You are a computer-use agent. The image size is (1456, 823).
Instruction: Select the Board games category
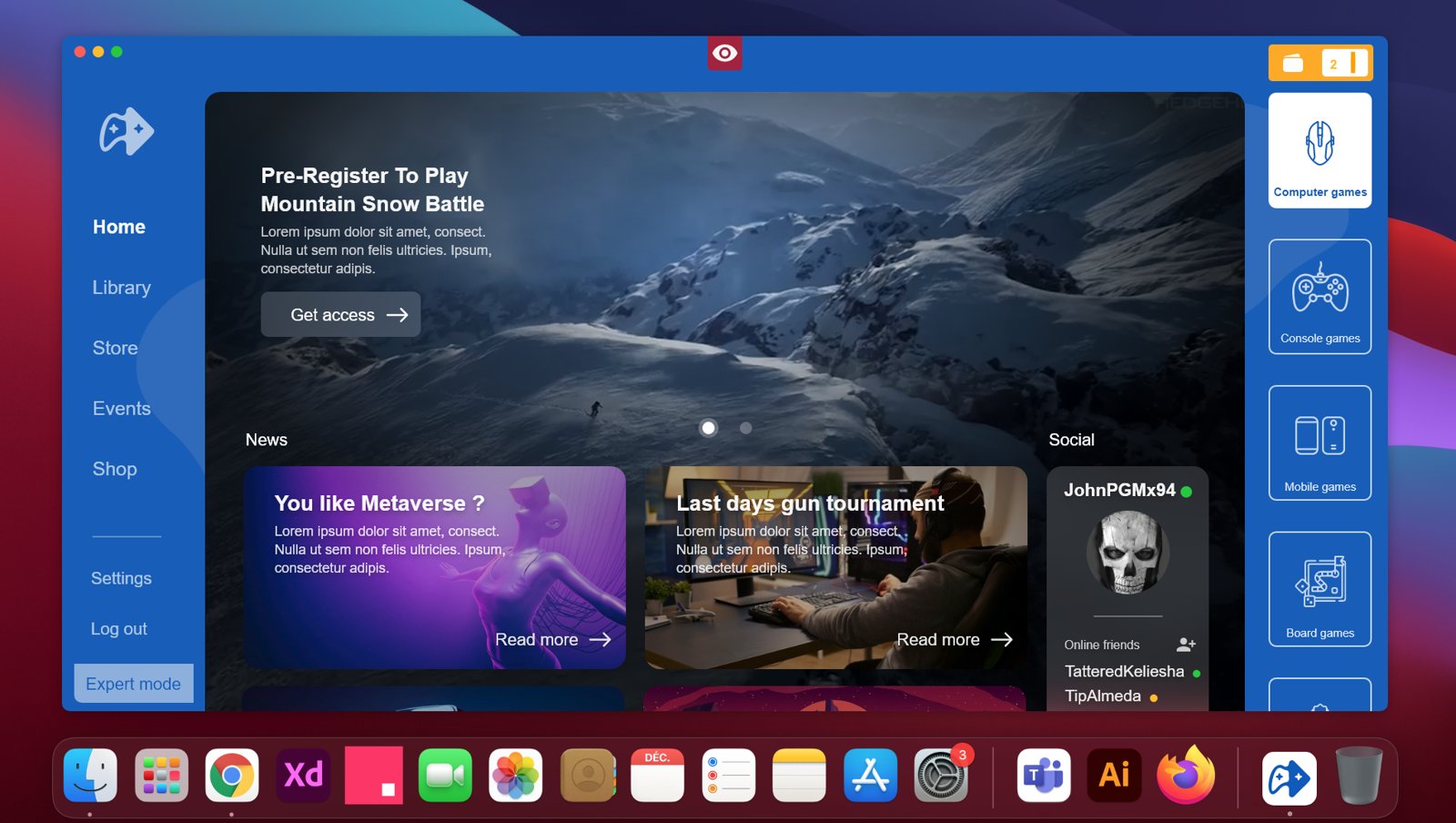[1319, 589]
